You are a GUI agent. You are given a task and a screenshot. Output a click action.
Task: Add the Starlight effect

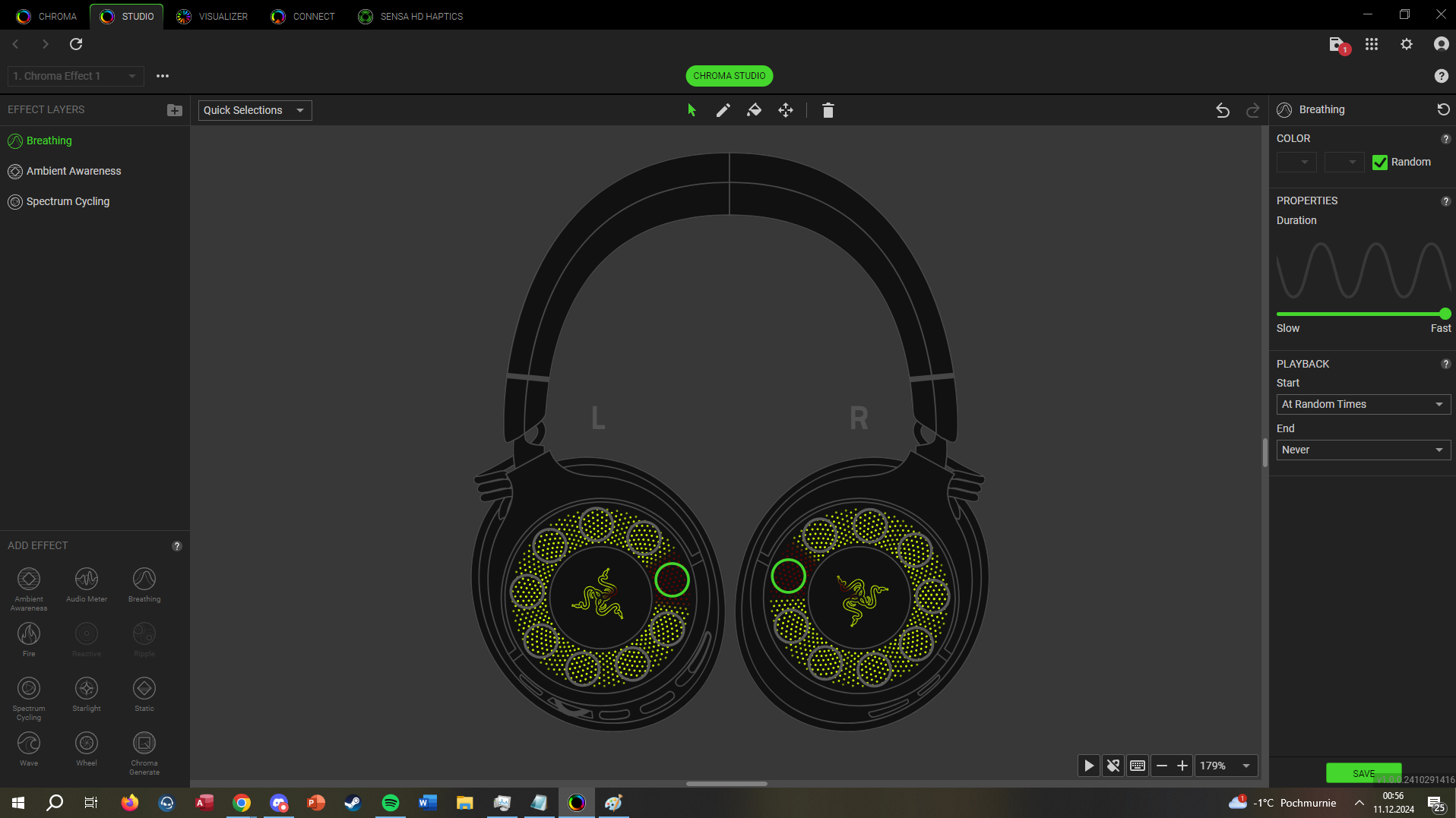87,693
